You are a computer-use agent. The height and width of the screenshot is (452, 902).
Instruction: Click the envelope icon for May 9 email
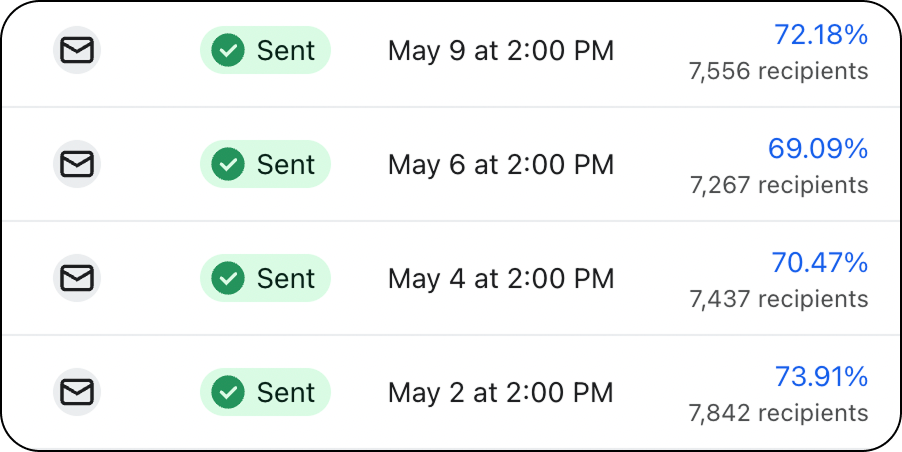[x=77, y=50]
